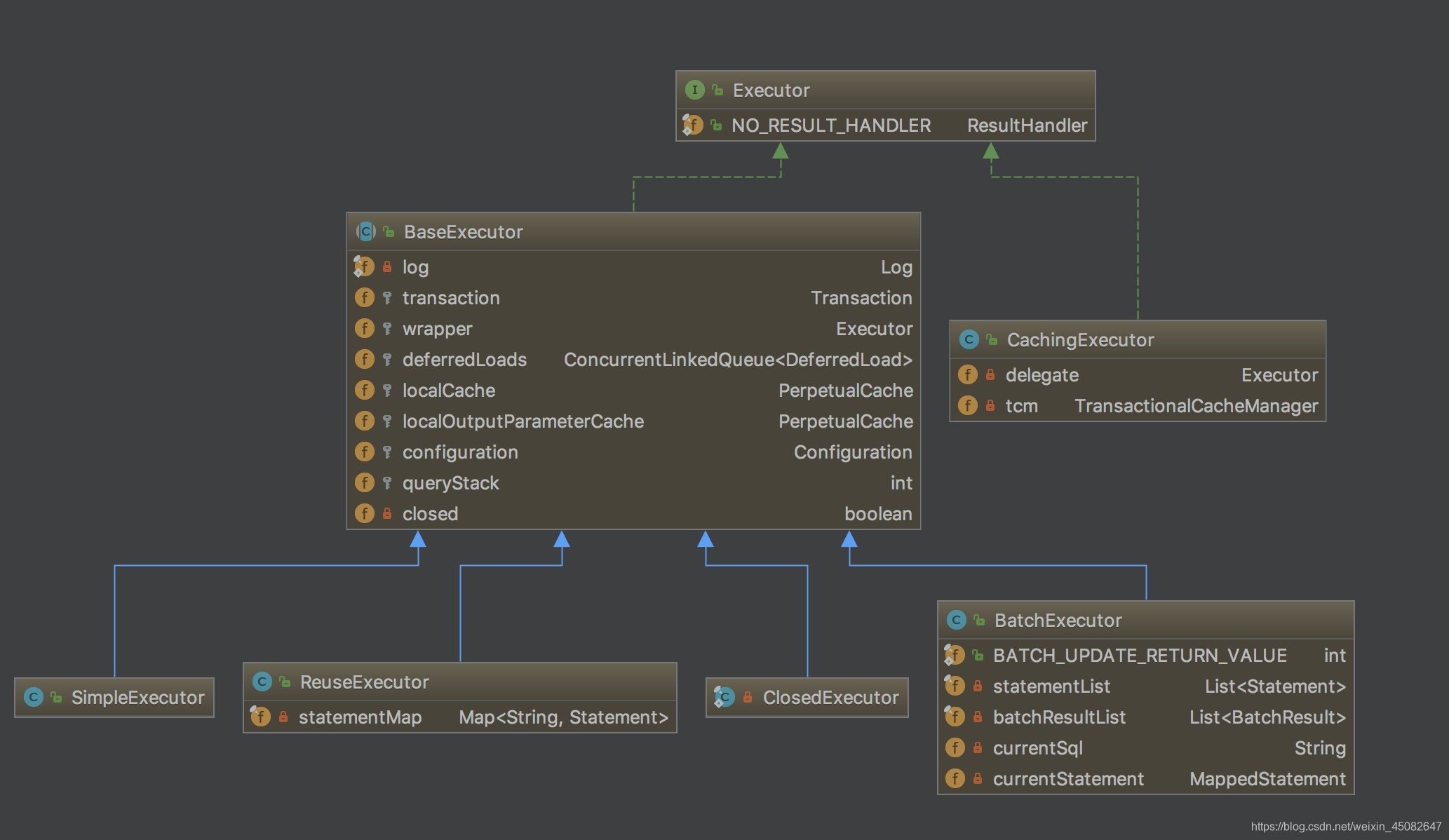This screenshot has width=1449, height=840.
Task: Click the private lock icon beside delegate
Action: coord(990,375)
